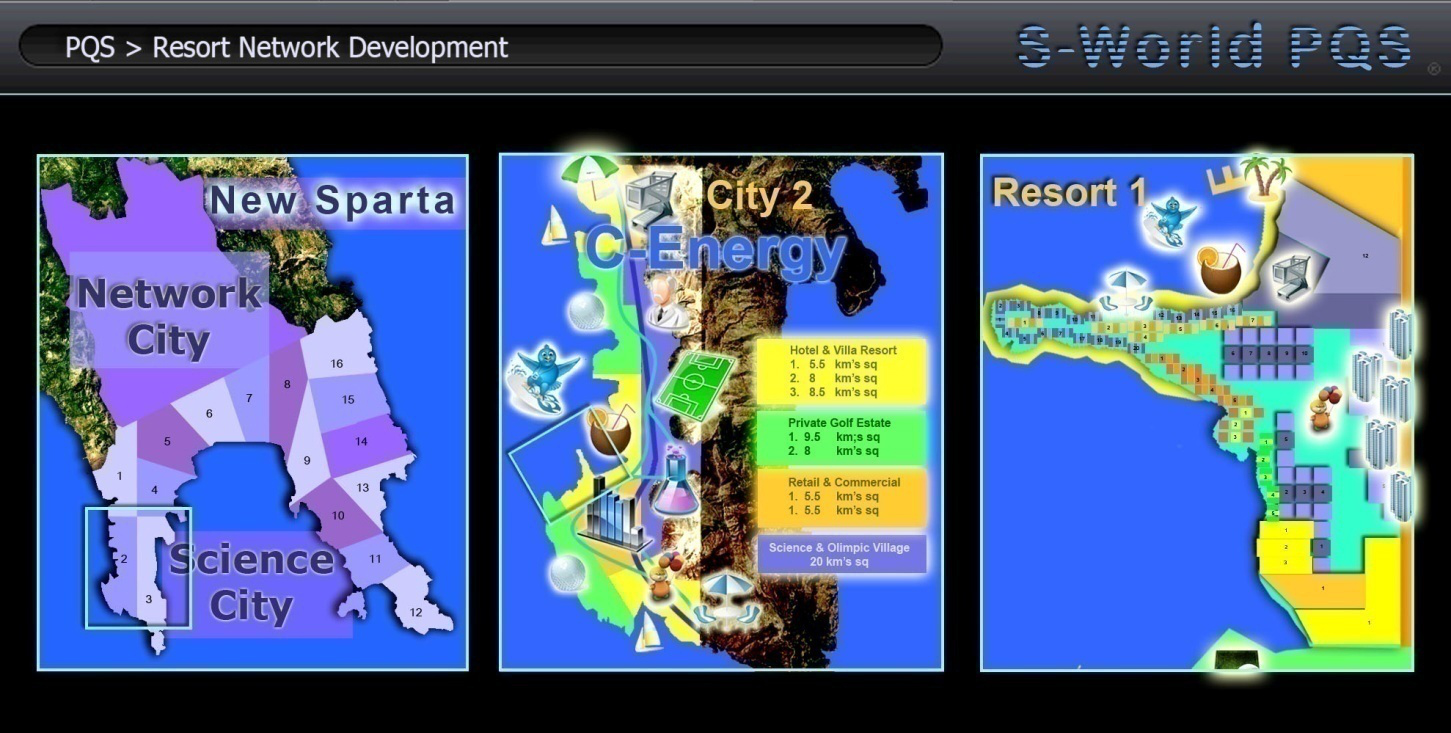Select region 2 on the New Sparta map
Image resolution: width=1451 pixels, height=733 pixels.
click(x=123, y=559)
